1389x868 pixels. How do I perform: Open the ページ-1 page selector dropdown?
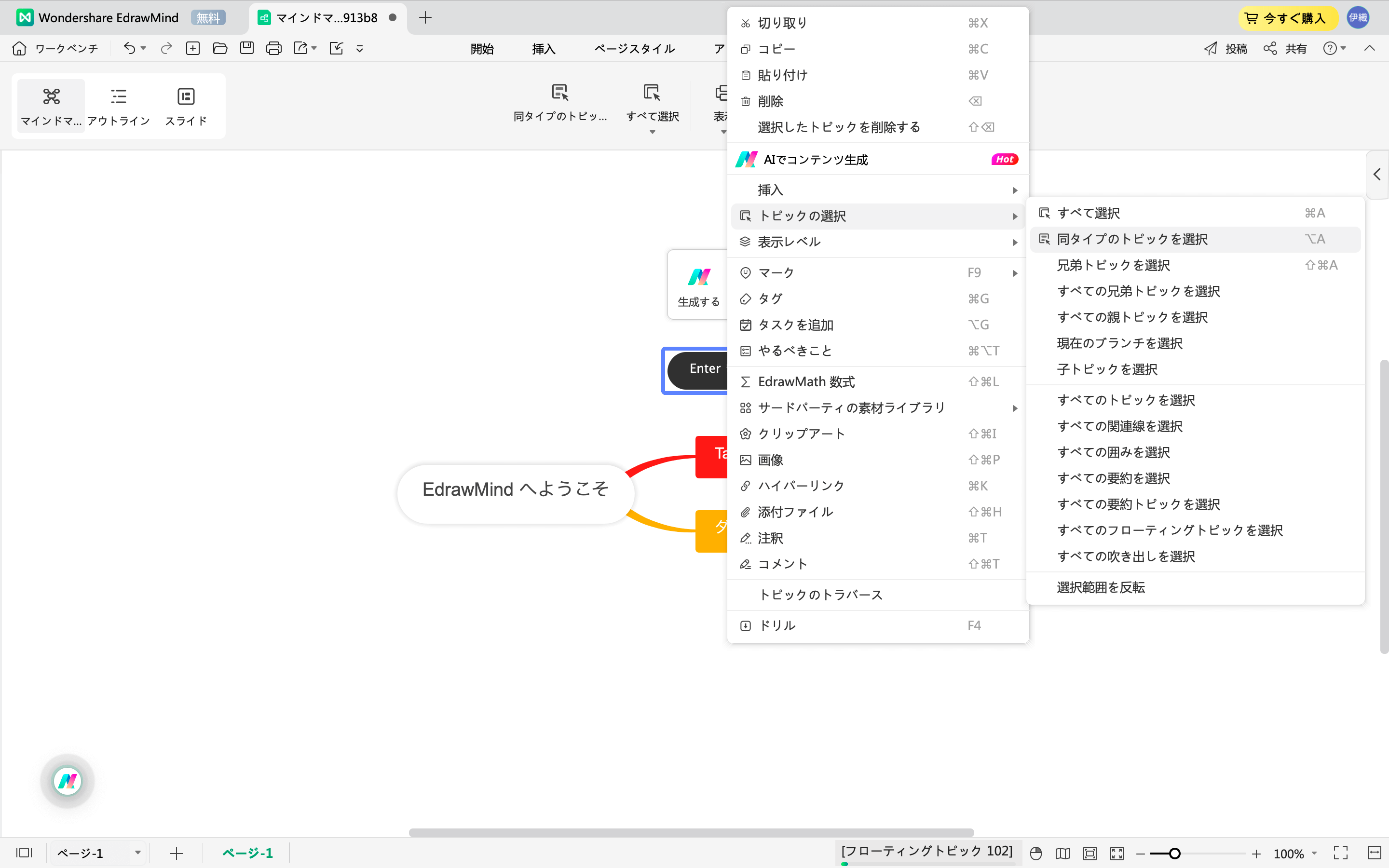(x=97, y=853)
